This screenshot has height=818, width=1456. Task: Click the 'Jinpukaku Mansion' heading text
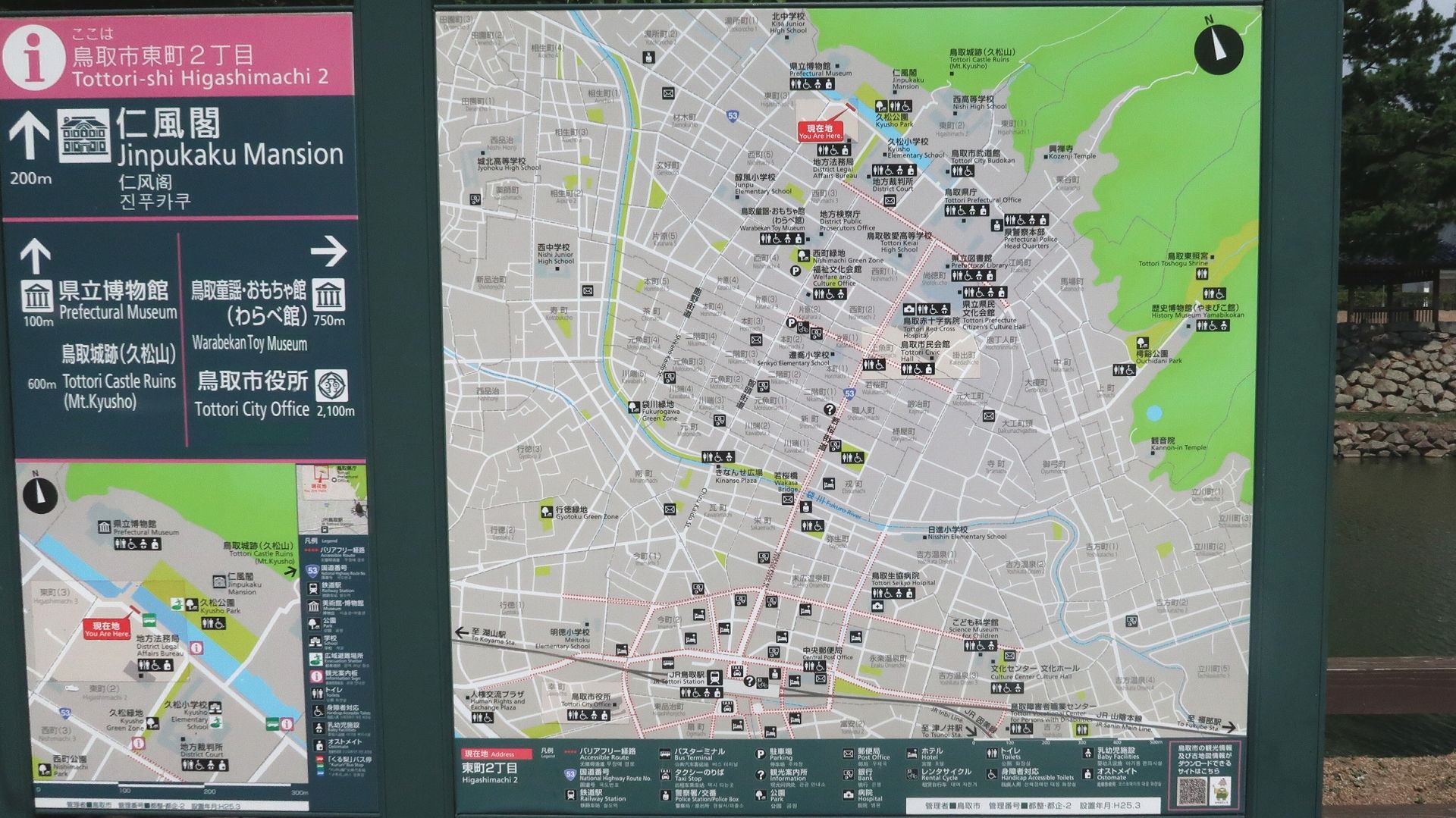(231, 155)
